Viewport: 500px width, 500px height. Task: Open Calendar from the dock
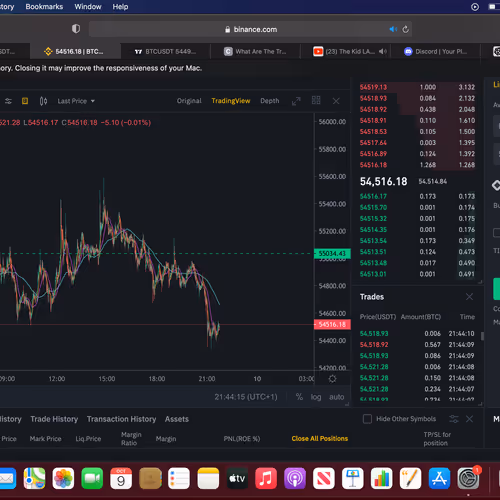[x=121, y=478]
